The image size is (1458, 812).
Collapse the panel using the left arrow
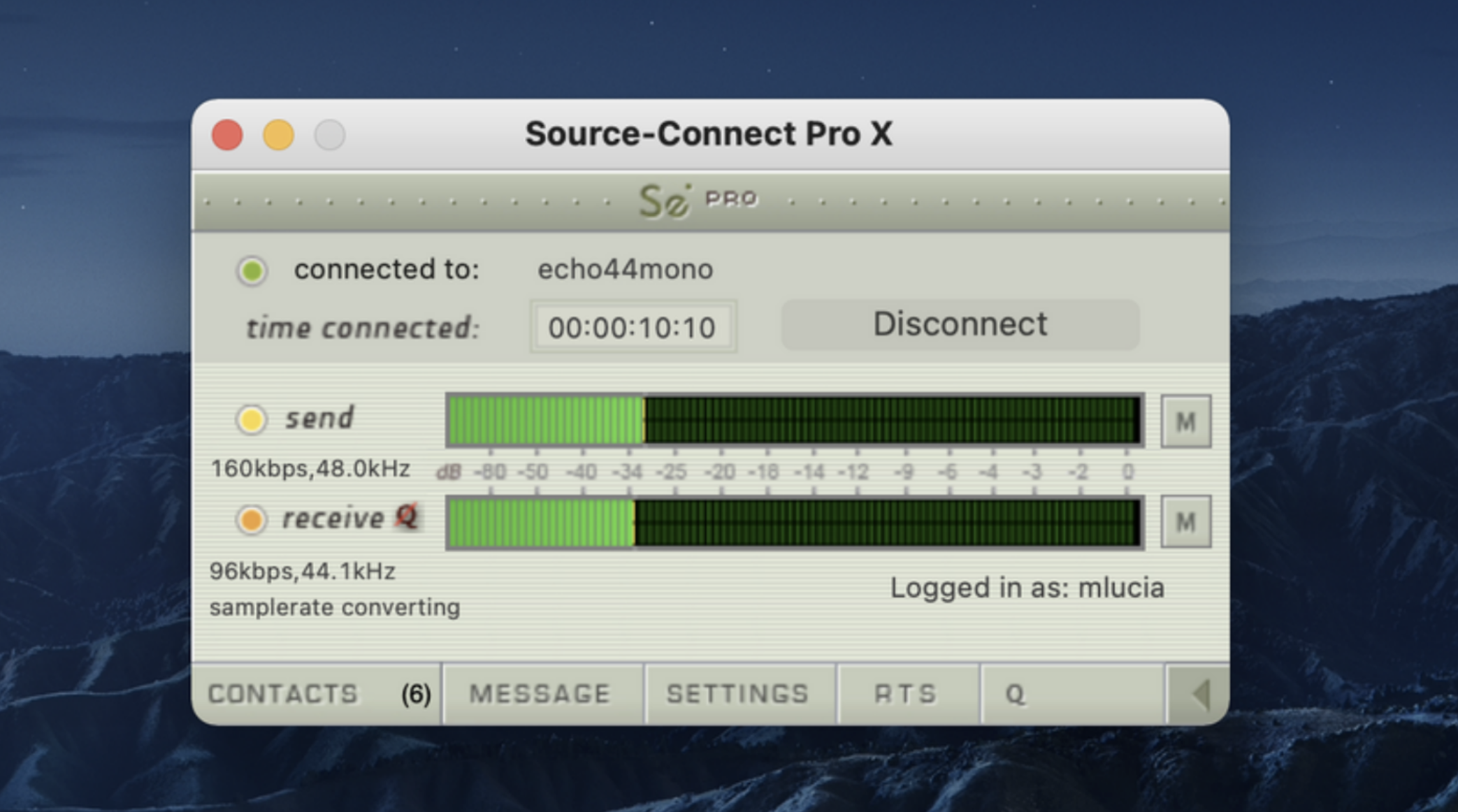1198,694
